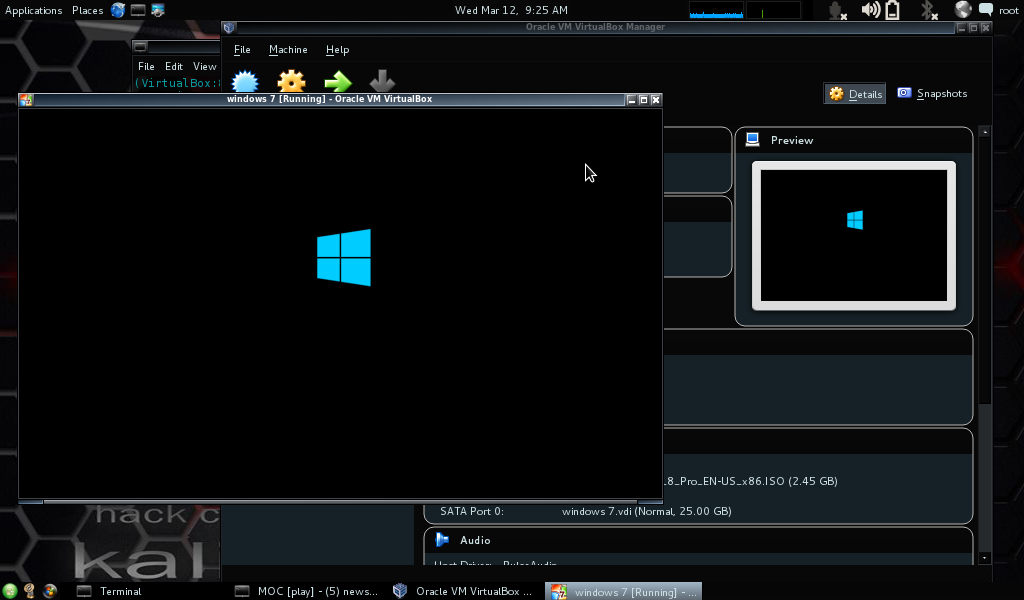The image size is (1024, 600).
Task: Click the VM window horizontal scrollbar
Action: click(x=340, y=502)
